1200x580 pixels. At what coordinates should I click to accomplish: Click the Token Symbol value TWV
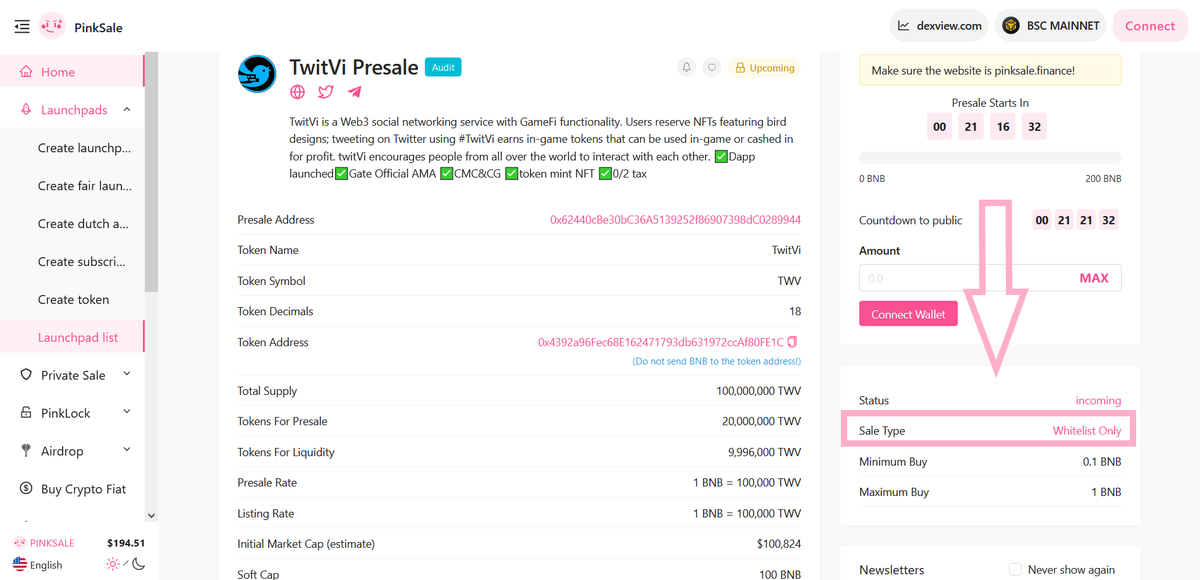click(789, 281)
